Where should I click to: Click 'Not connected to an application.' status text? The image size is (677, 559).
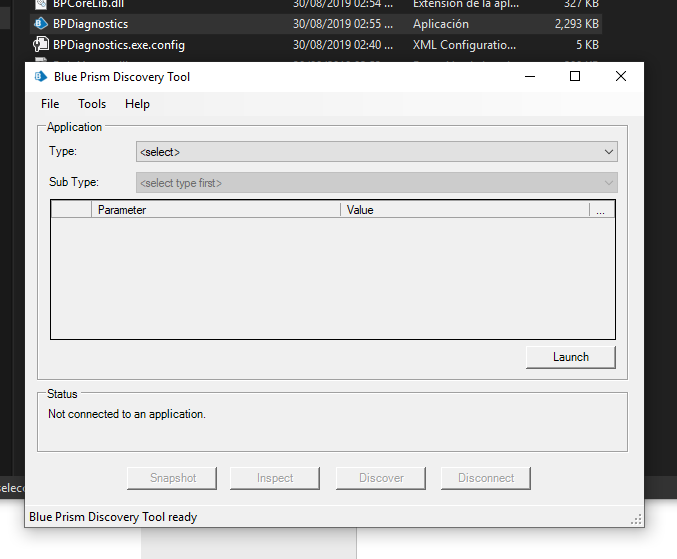pyautogui.click(x=127, y=414)
